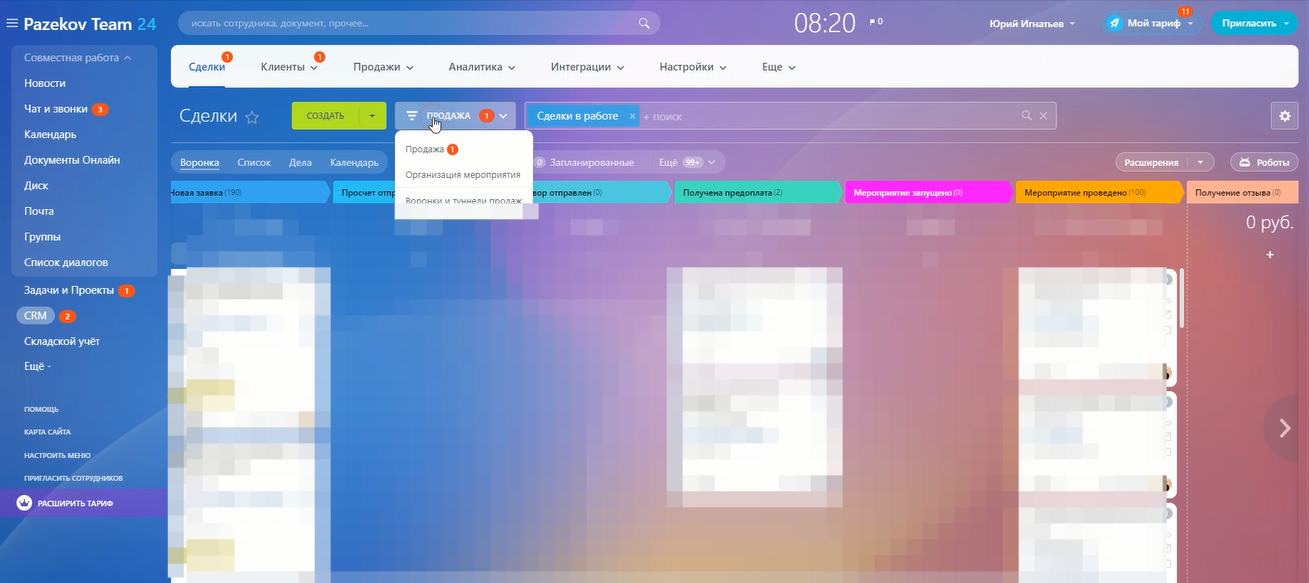Open the СОЗДАТЬ button dropdown arrow
Viewport: 1309px width, 583px height.
point(371,116)
